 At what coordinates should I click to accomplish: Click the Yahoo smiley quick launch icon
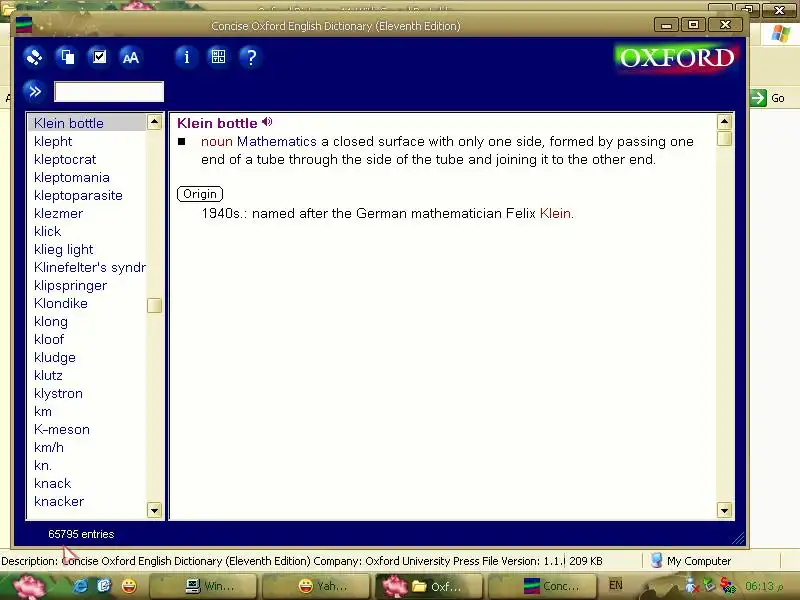coord(129,586)
